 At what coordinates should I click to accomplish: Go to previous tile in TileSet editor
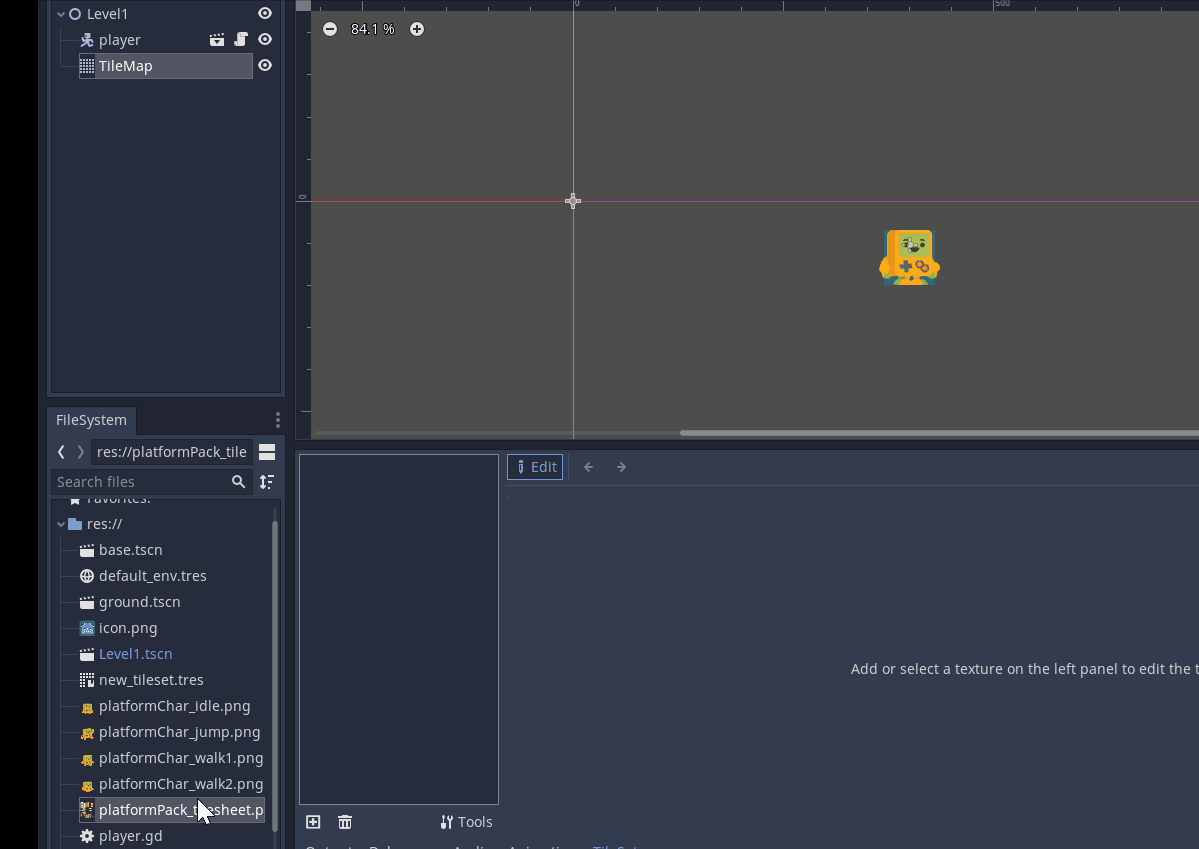coord(588,467)
